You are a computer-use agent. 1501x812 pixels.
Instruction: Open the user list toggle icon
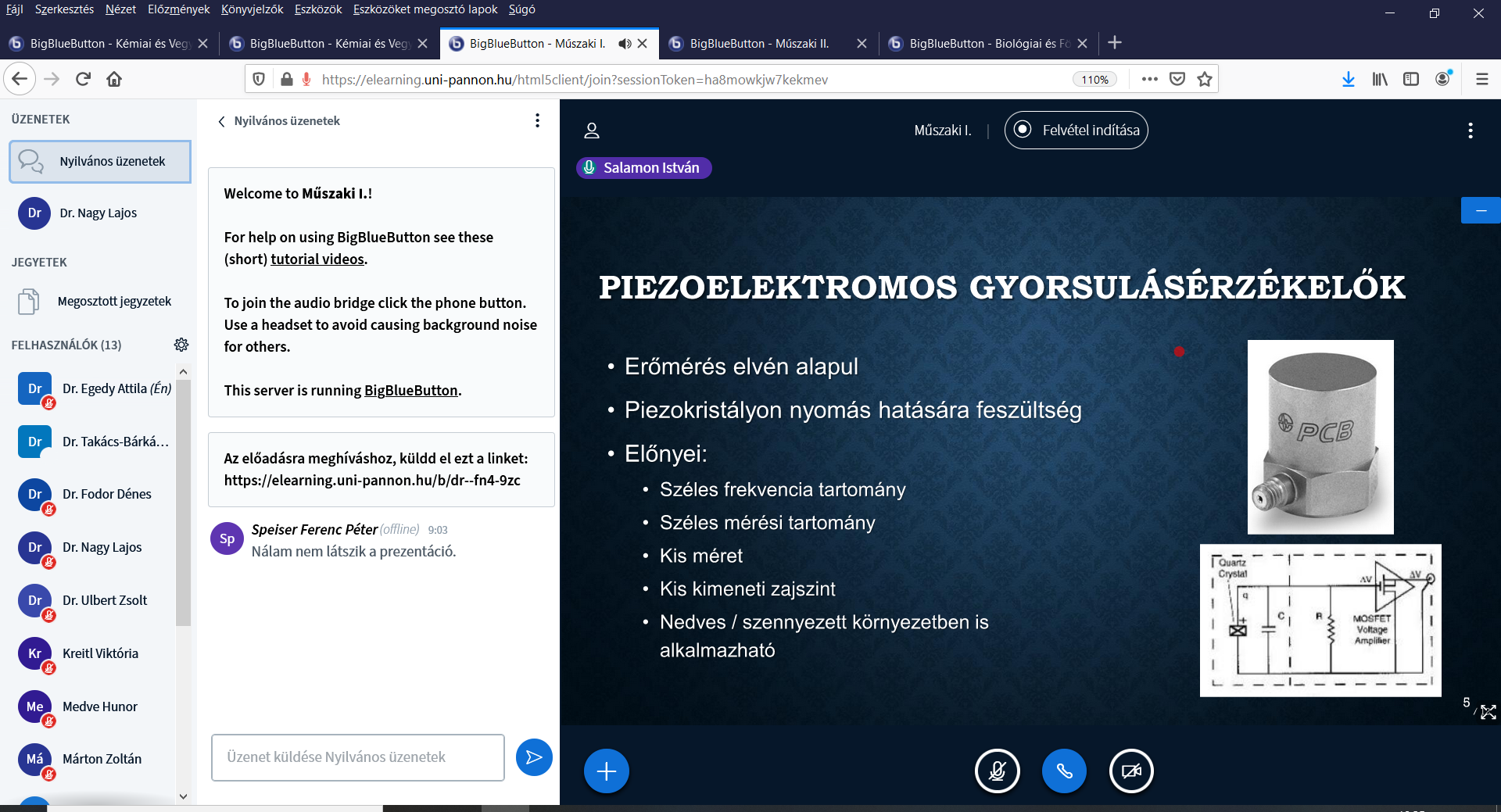(x=592, y=131)
